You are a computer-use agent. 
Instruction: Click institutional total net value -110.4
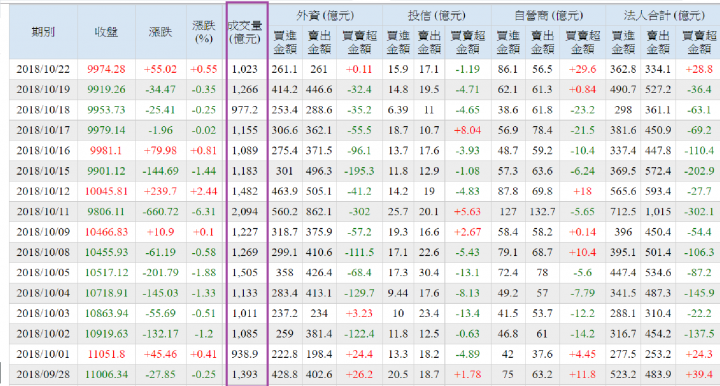coord(699,151)
